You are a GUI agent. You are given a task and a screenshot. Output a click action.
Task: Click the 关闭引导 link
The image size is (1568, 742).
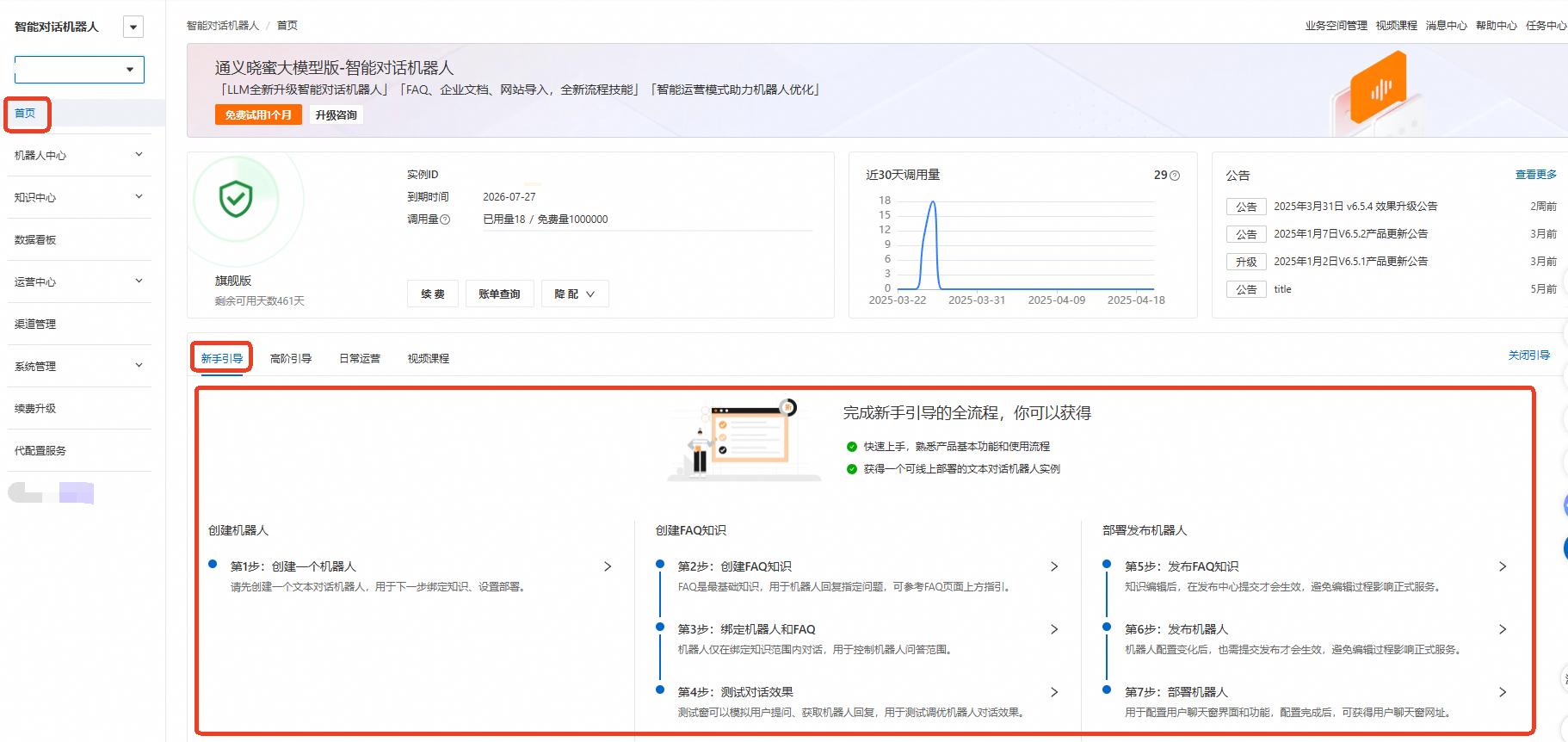(x=1528, y=356)
